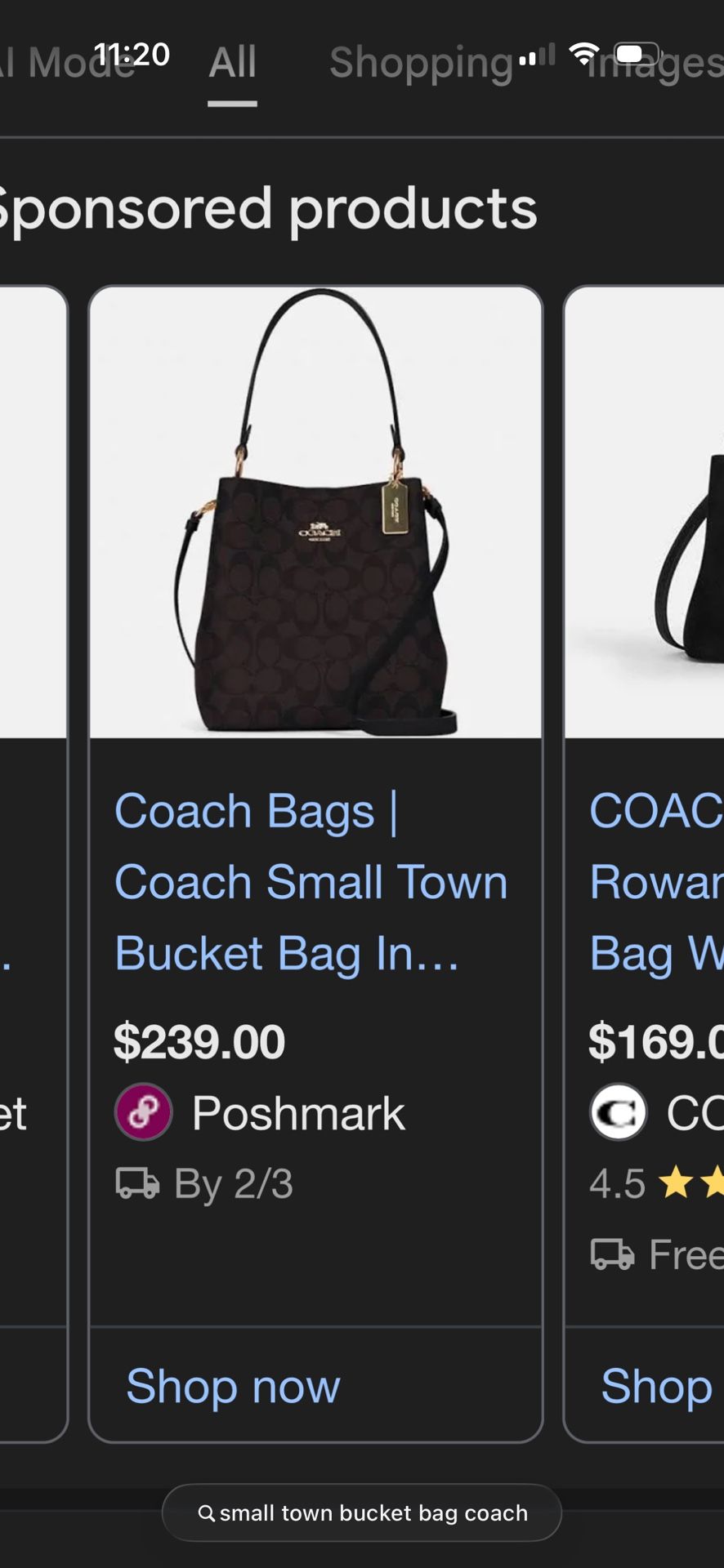This screenshot has height=1568, width=724.
Task: Open the COACH Rowan bag title link
Action: pos(657,882)
